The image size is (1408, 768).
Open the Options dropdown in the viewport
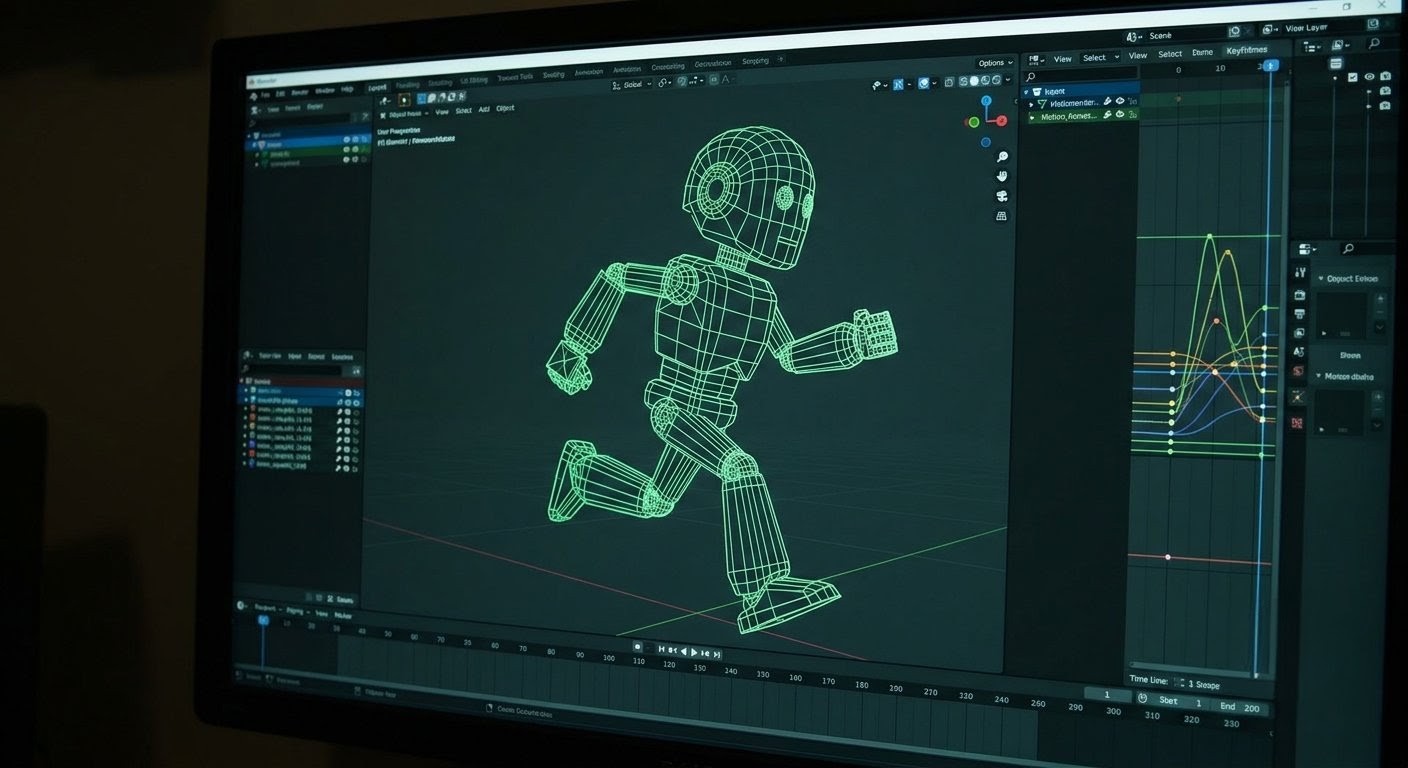tap(995, 63)
